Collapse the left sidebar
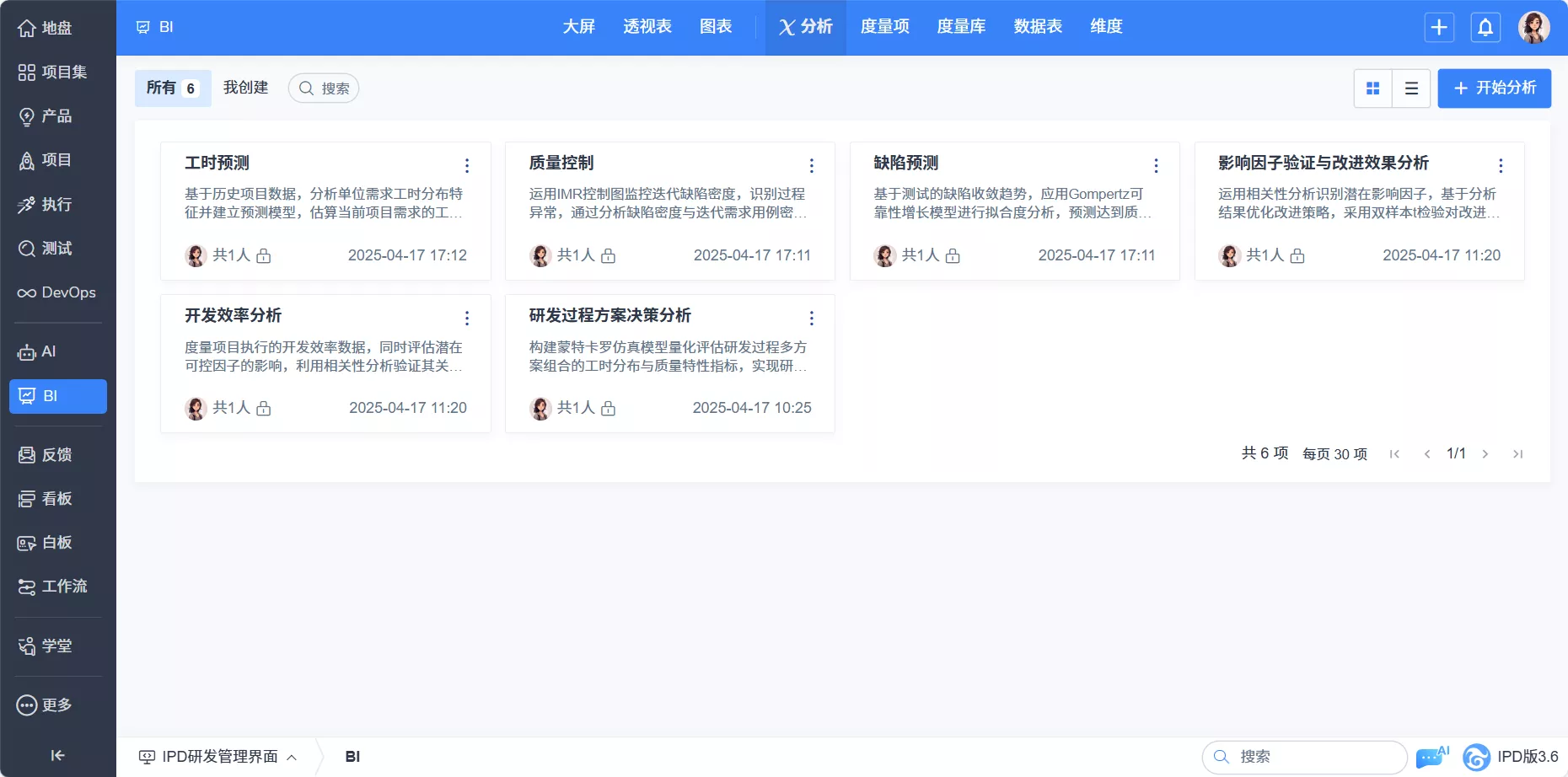The height and width of the screenshot is (777, 1568). point(57,755)
